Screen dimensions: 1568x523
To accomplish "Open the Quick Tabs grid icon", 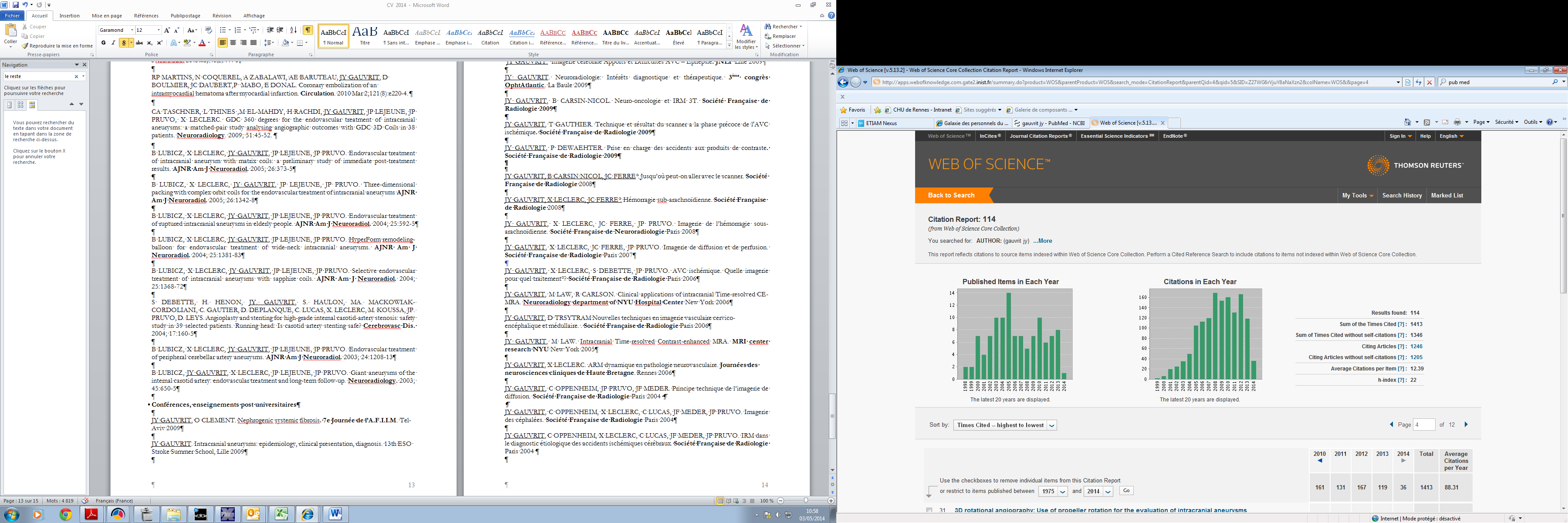I will pyautogui.click(x=844, y=123).
